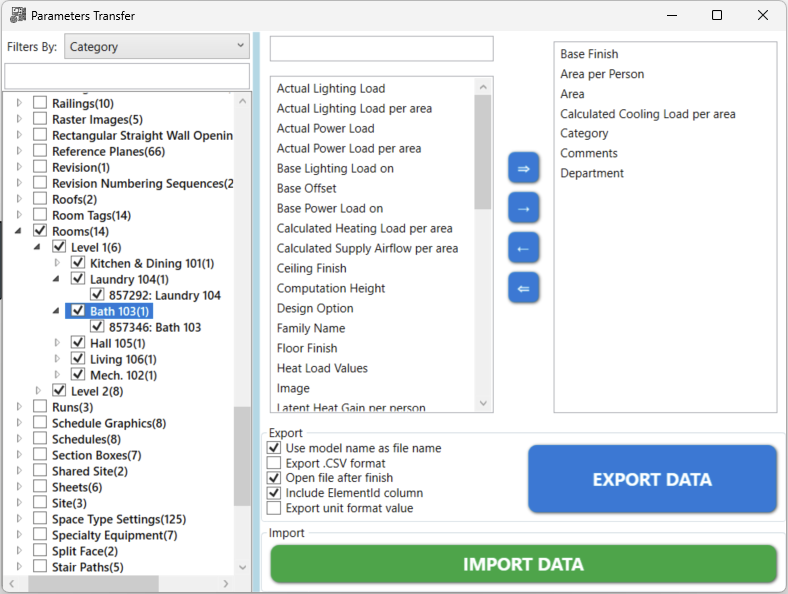Click the move-all-left double arrow button

[523, 288]
